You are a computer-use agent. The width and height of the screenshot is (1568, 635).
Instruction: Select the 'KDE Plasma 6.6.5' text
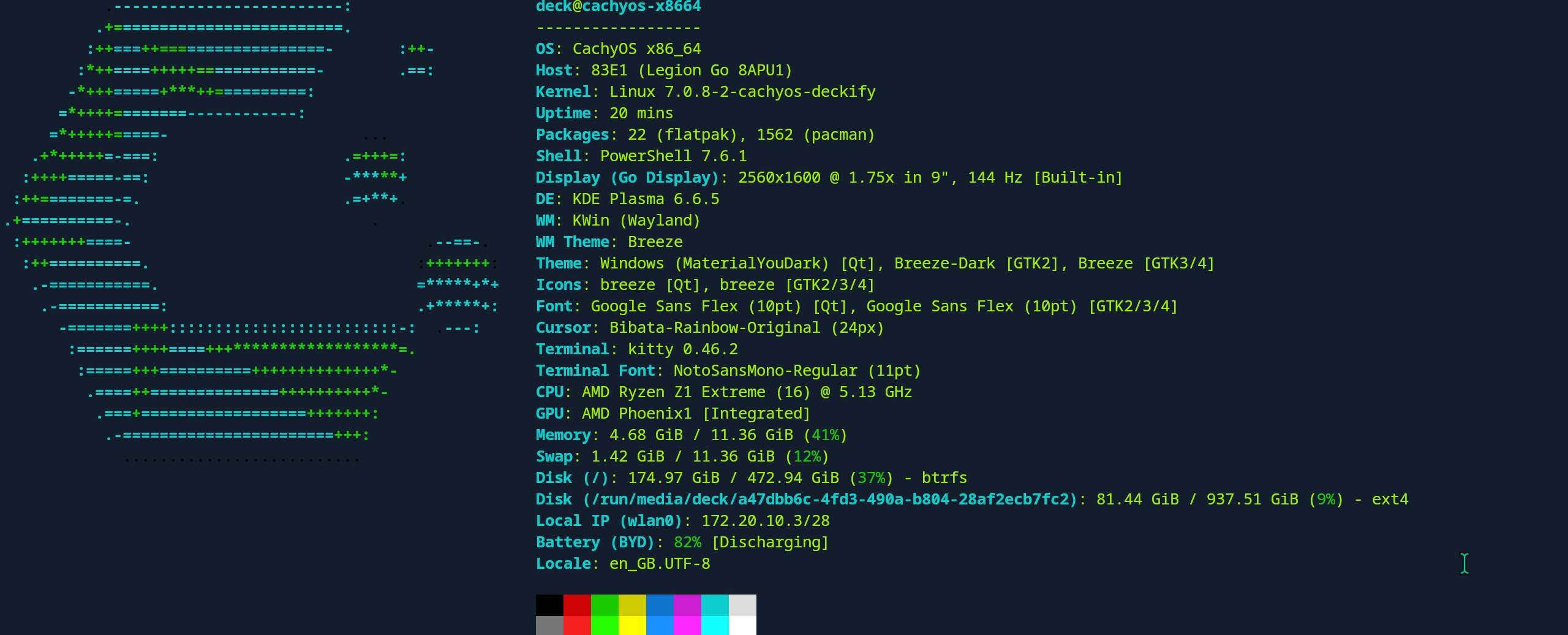[x=646, y=199]
